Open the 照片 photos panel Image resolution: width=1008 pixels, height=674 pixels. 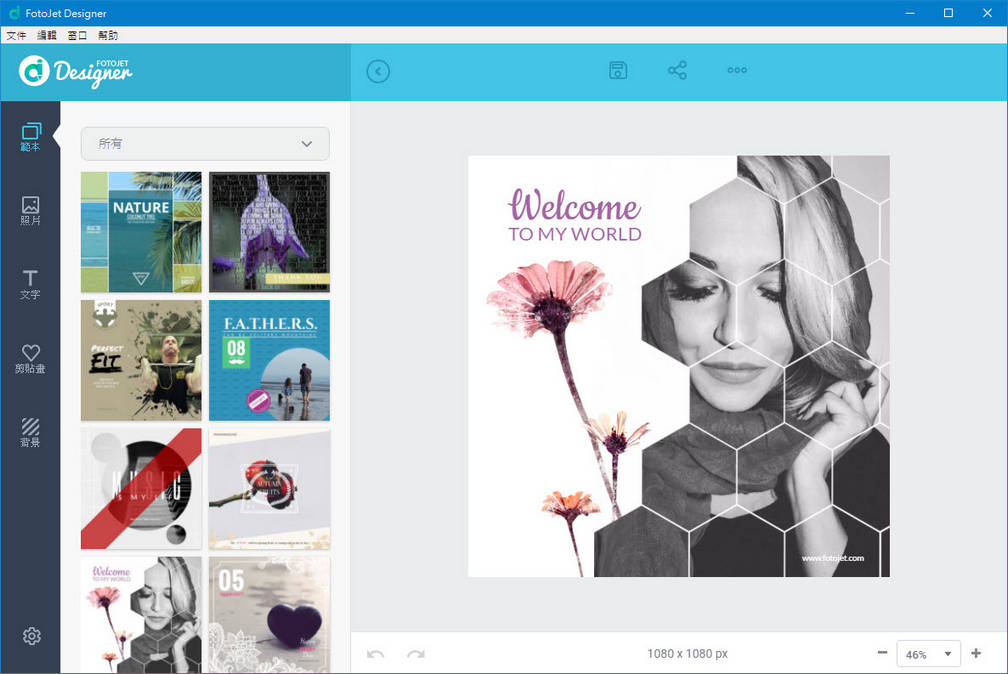pyautogui.click(x=31, y=210)
